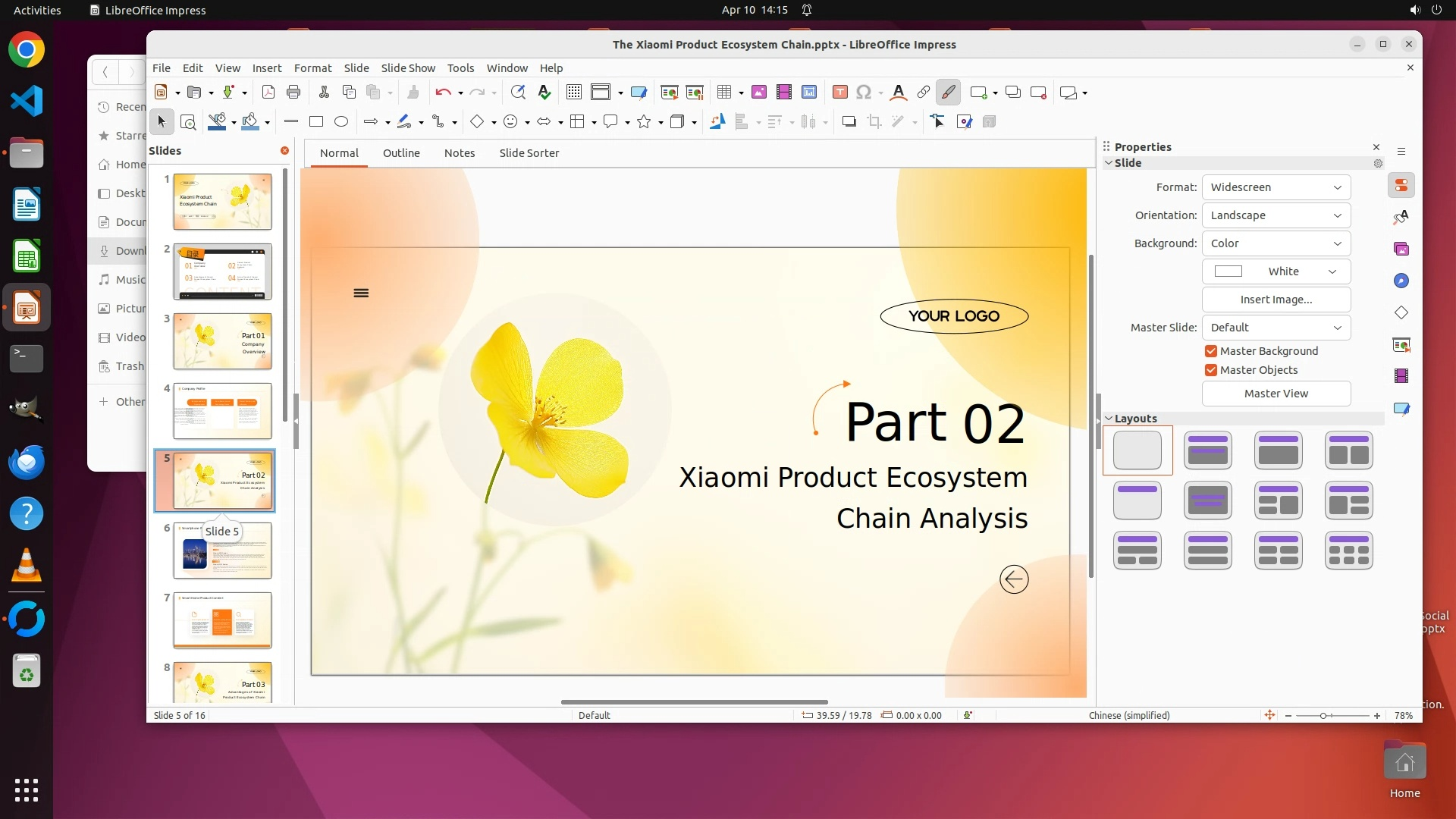The image size is (1456, 819).
Task: Toggle Display Grid toolbar icon
Action: click(x=574, y=93)
